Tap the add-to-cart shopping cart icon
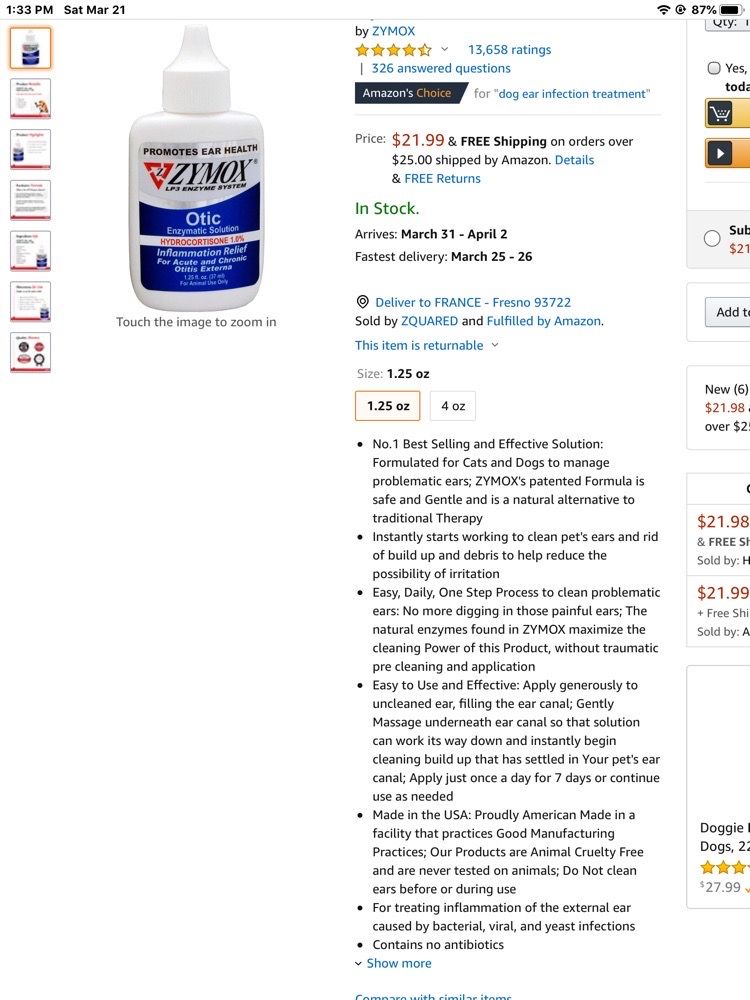The height and width of the screenshot is (1000, 750). click(x=719, y=114)
